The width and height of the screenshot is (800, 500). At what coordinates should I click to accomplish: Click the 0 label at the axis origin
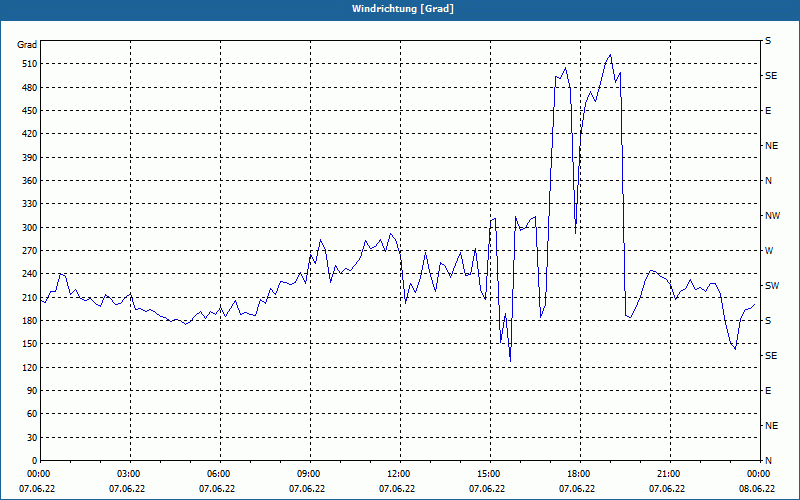[34, 461]
